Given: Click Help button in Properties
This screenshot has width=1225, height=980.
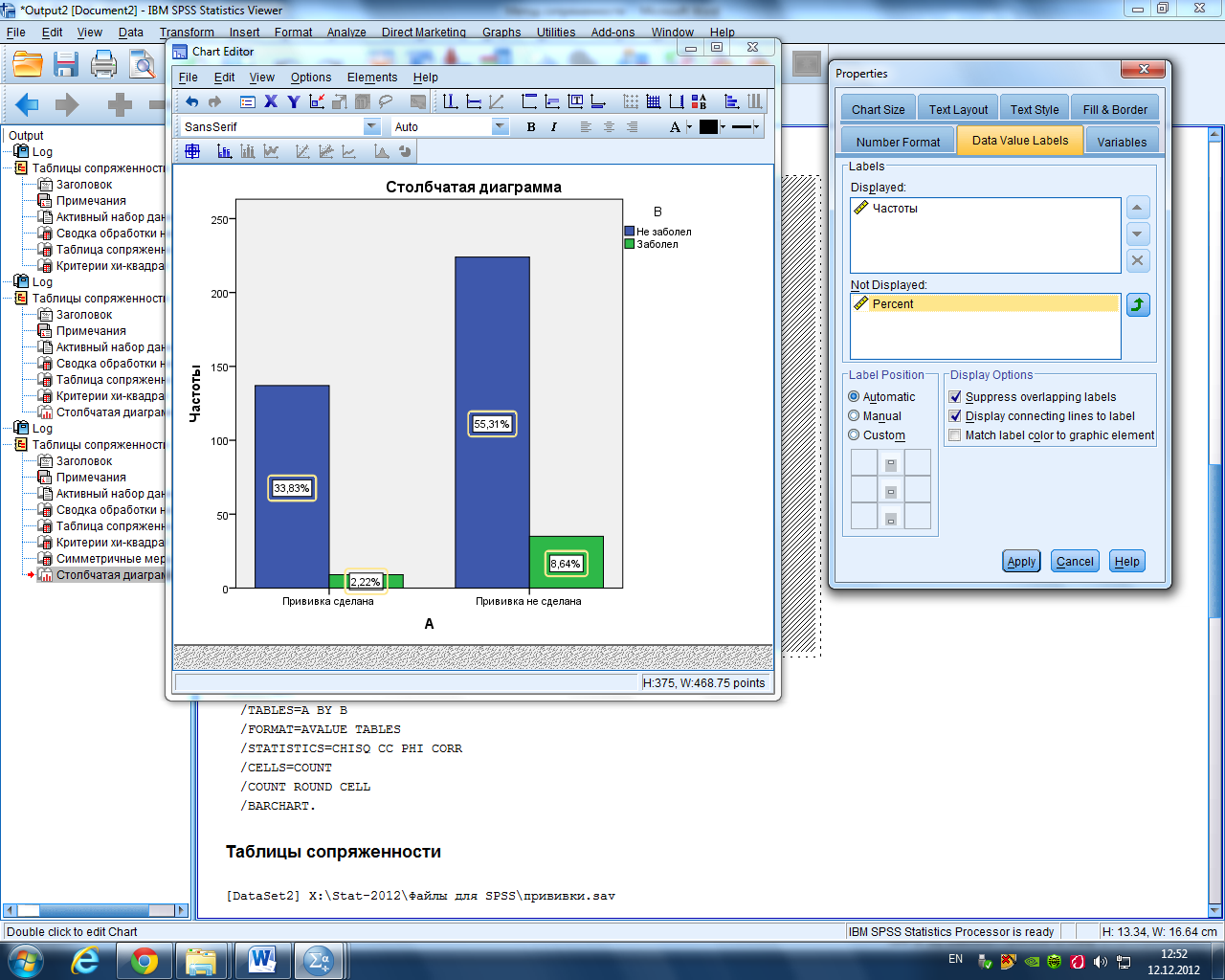Looking at the screenshot, I should [1127, 562].
